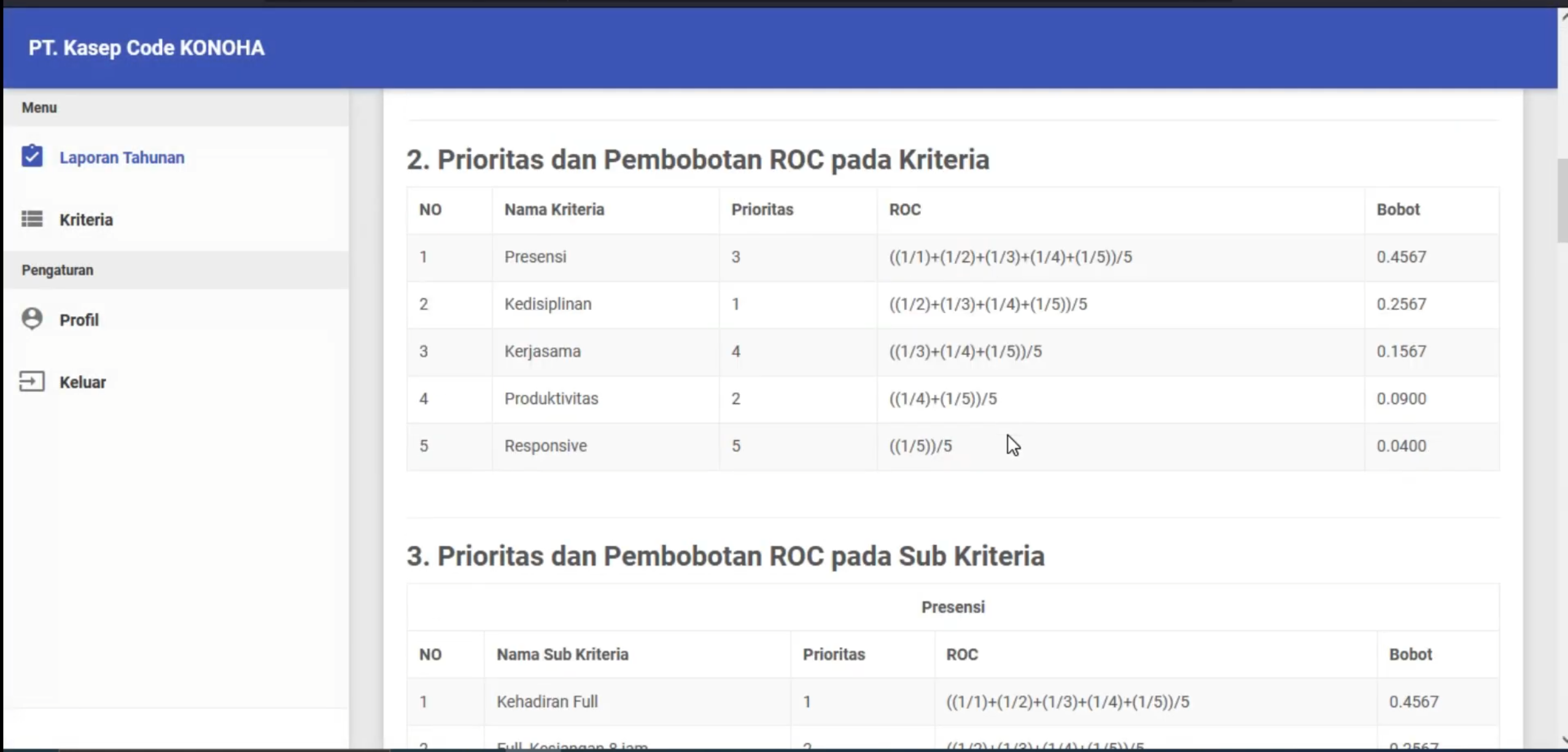Click the page vertical scrollbar thumb
The width and height of the screenshot is (1568, 752).
[1562, 201]
